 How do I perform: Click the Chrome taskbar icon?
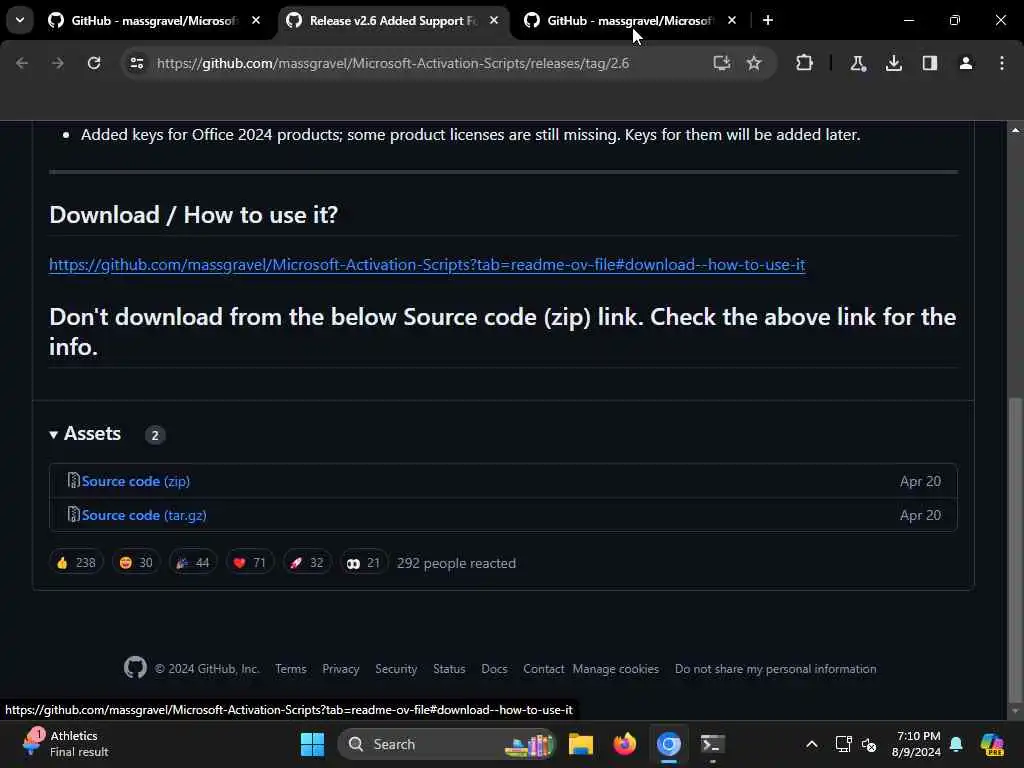[x=669, y=744]
